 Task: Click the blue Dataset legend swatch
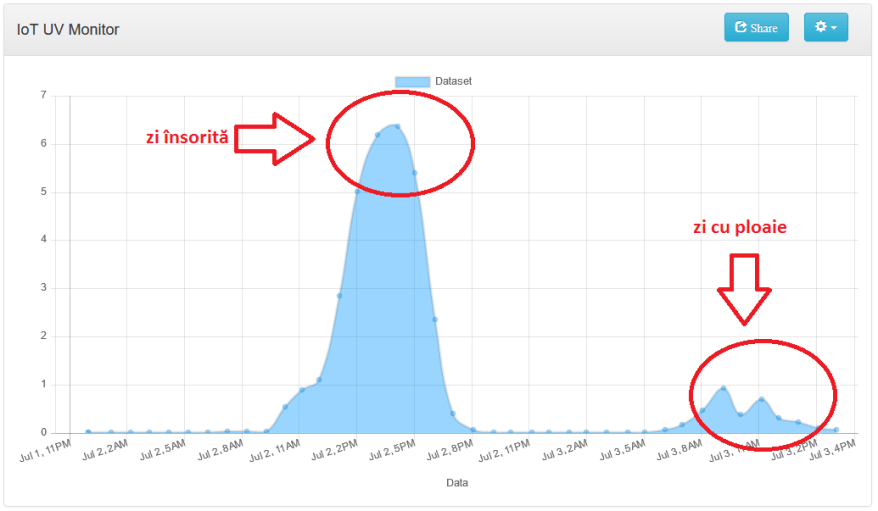click(412, 81)
